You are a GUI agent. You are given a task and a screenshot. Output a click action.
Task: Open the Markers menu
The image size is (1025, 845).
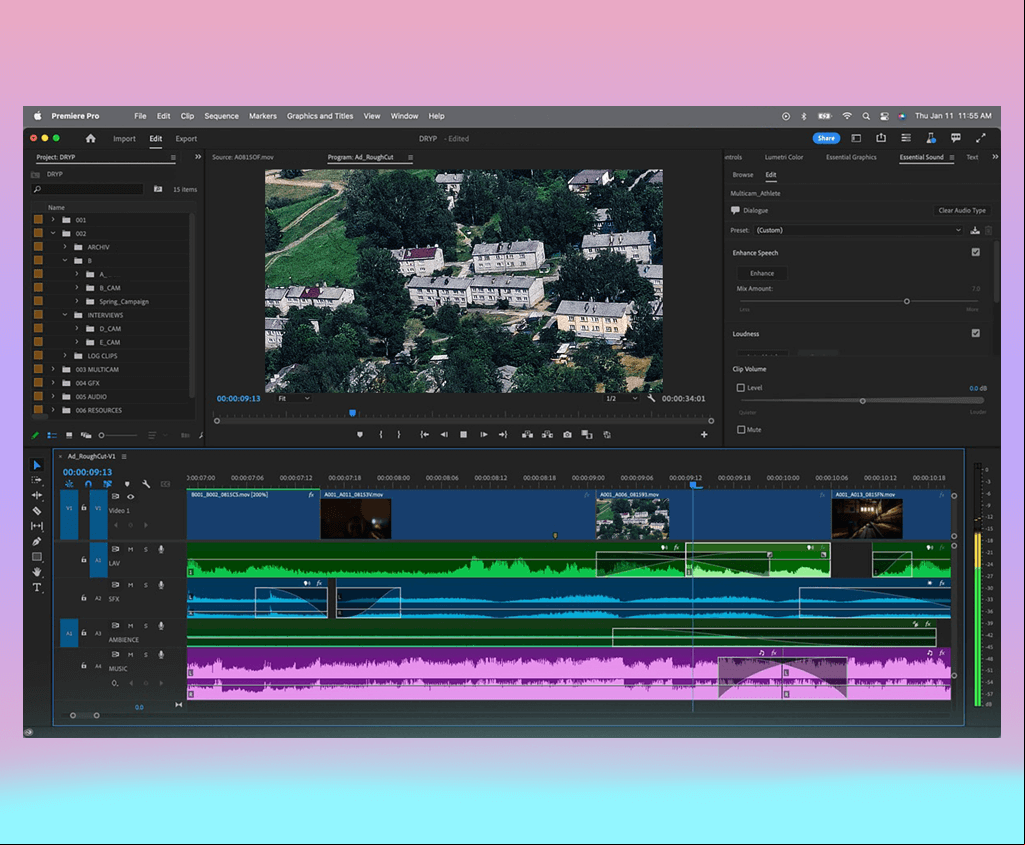pos(263,116)
